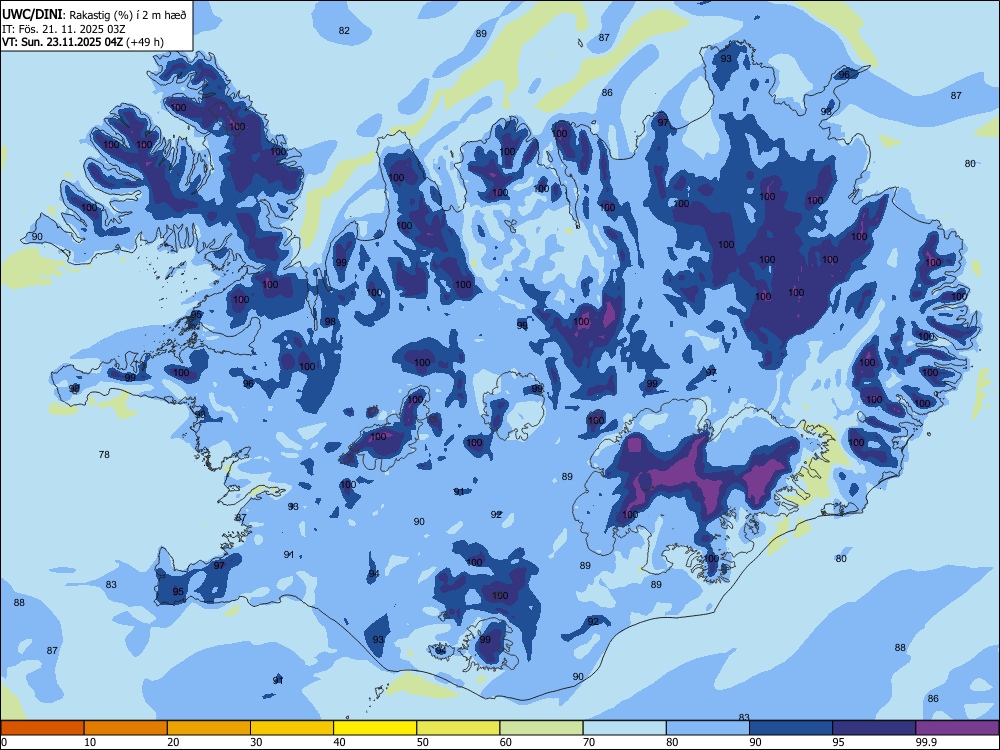Select the light blue 80–90 legend band
This screenshot has width=1000, height=750.
708,728
